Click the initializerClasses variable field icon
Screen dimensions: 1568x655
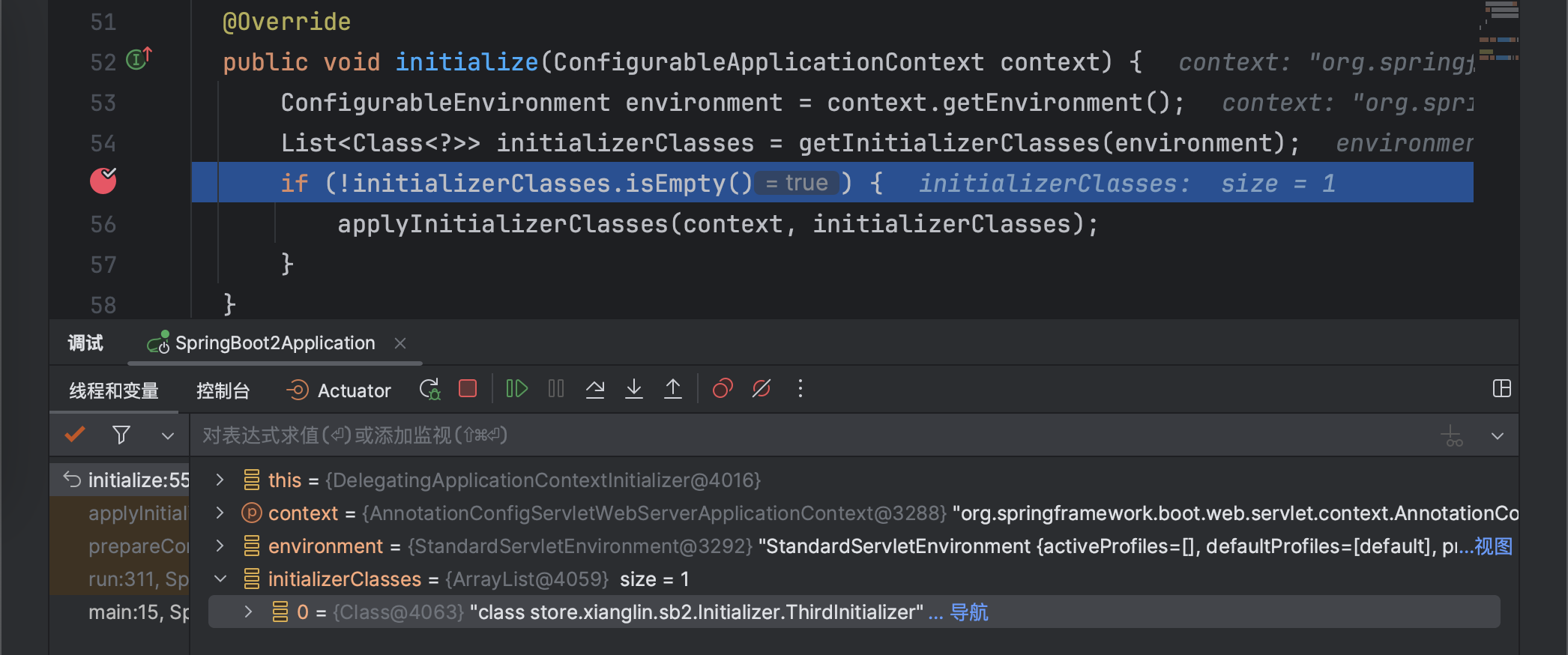[x=252, y=579]
